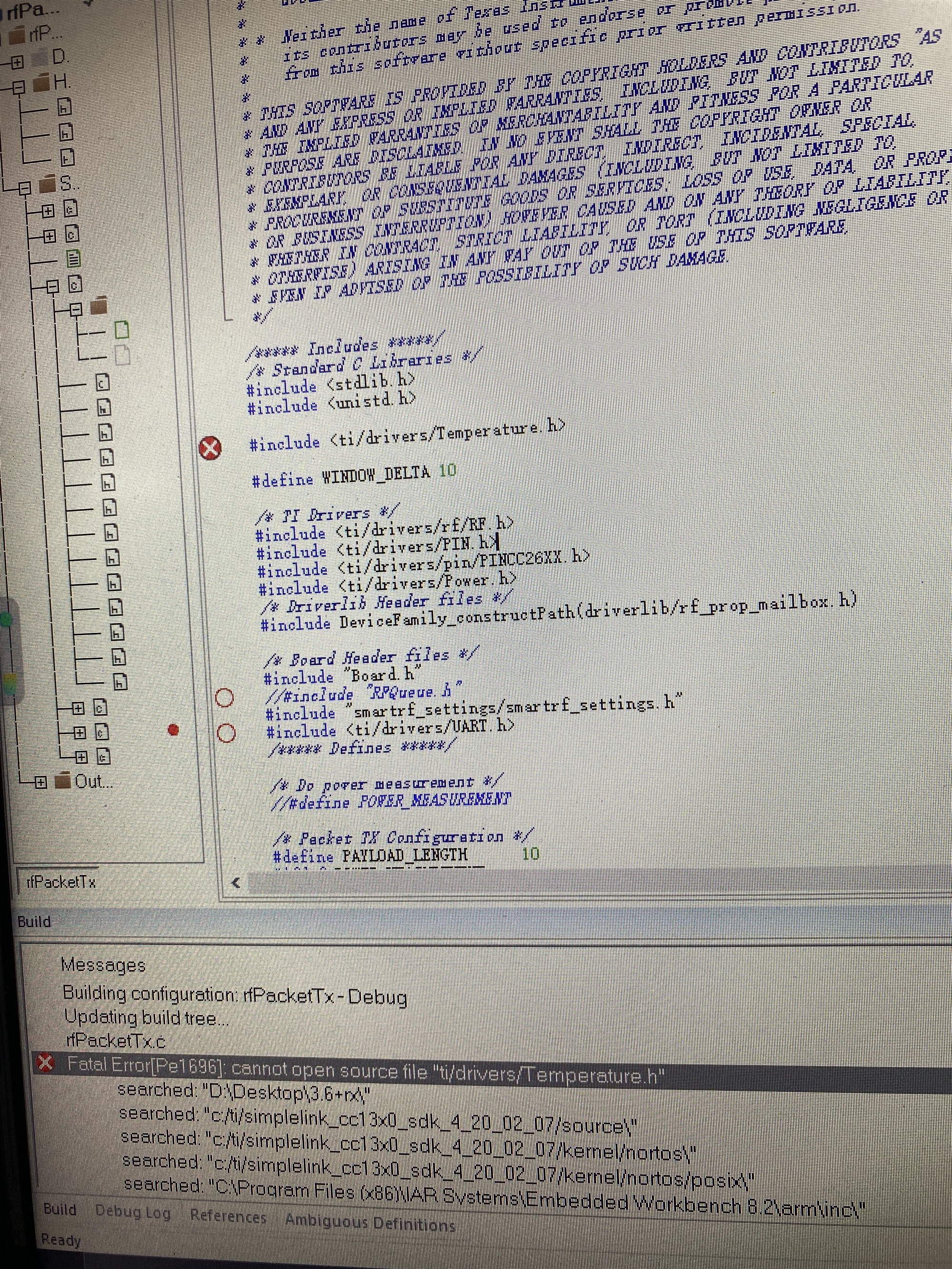Click the '#include <ti/drivers/PIN.h>' line

pyautogui.click(x=377, y=547)
